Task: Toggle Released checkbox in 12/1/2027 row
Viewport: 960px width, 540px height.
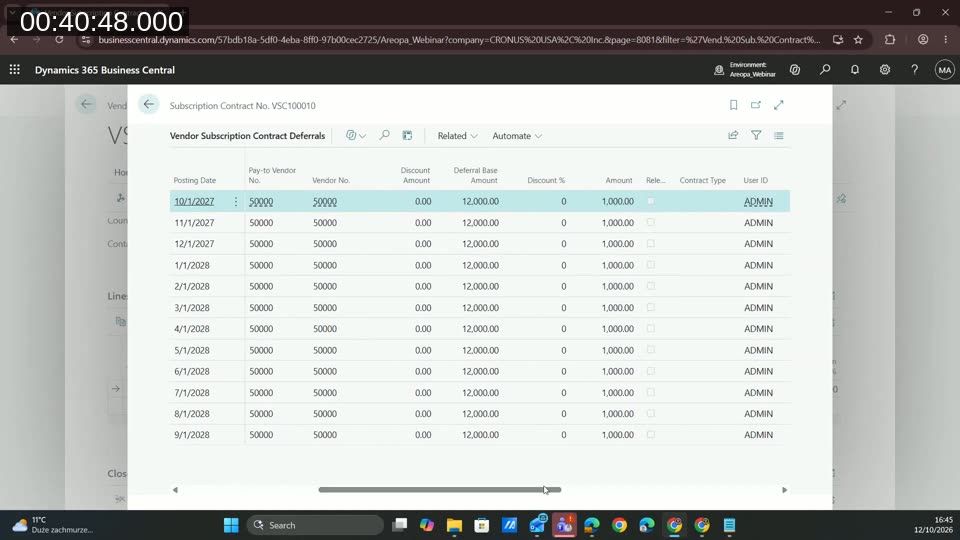Action: tap(651, 243)
